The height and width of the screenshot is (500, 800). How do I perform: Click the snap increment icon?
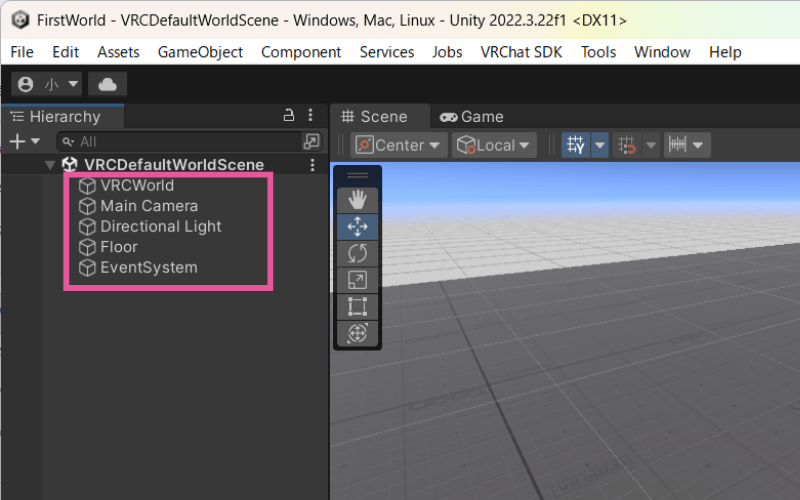click(x=677, y=145)
